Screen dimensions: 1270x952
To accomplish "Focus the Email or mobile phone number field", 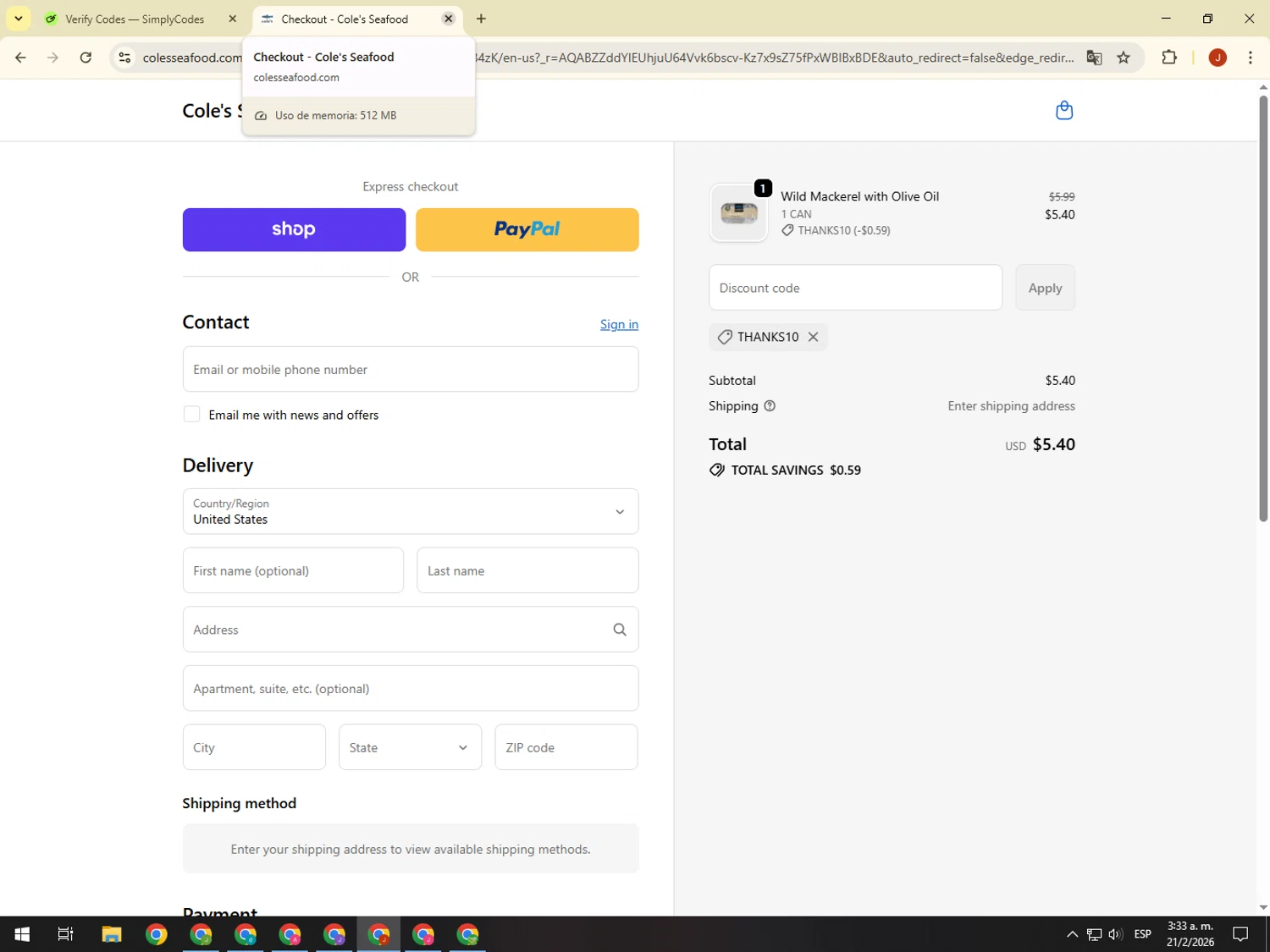I will (x=411, y=369).
